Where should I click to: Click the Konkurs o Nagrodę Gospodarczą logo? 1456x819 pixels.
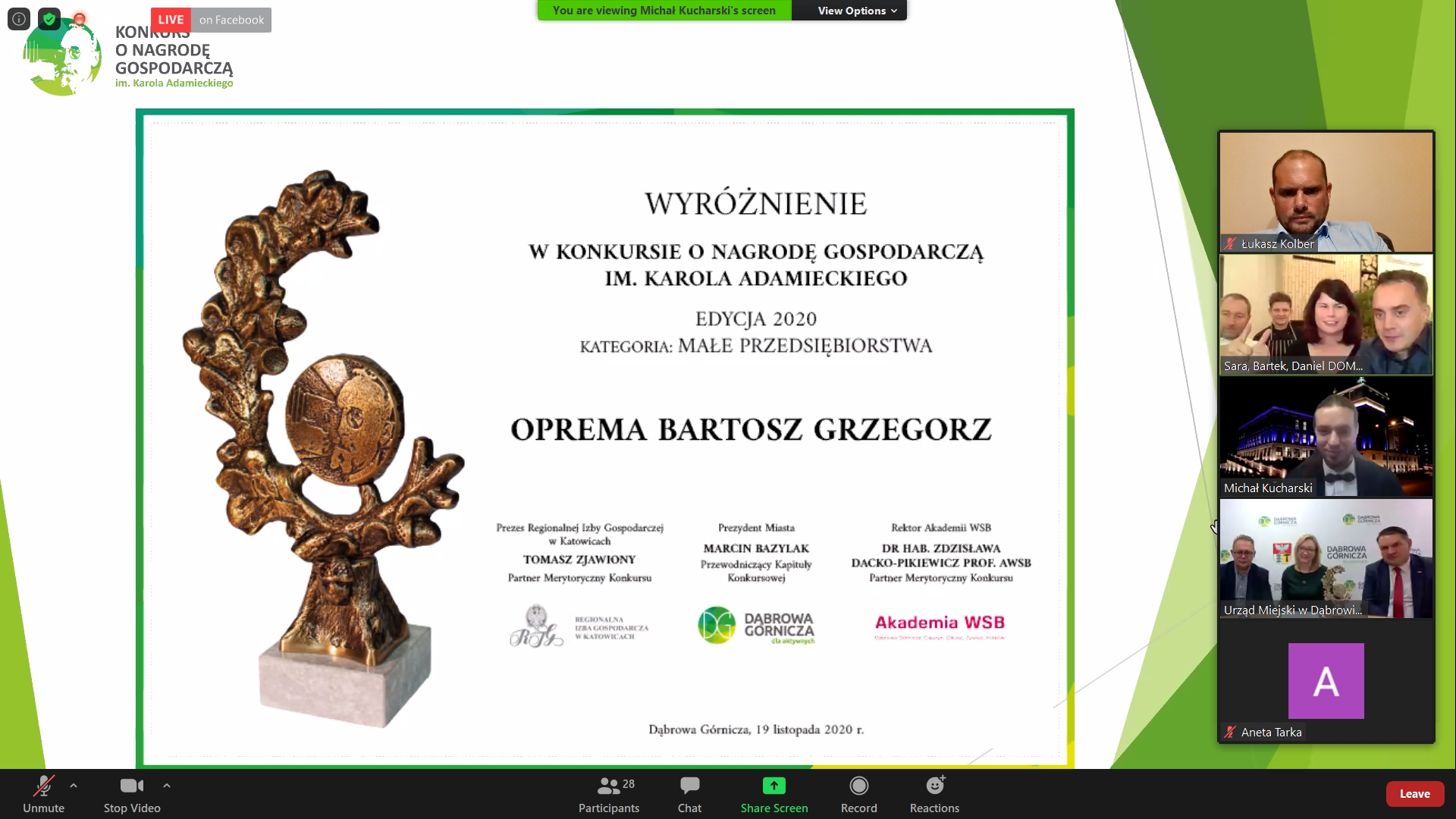coord(128,58)
